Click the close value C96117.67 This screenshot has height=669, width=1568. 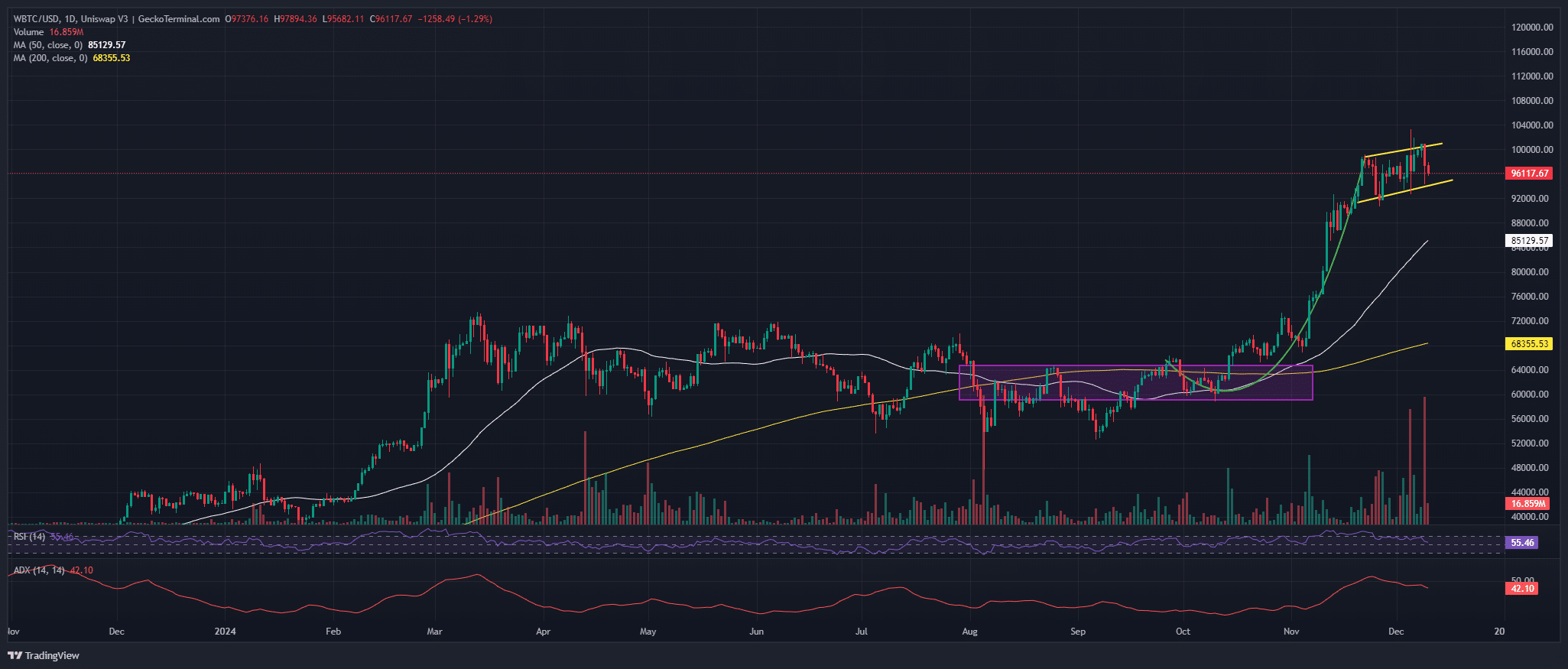[391, 19]
